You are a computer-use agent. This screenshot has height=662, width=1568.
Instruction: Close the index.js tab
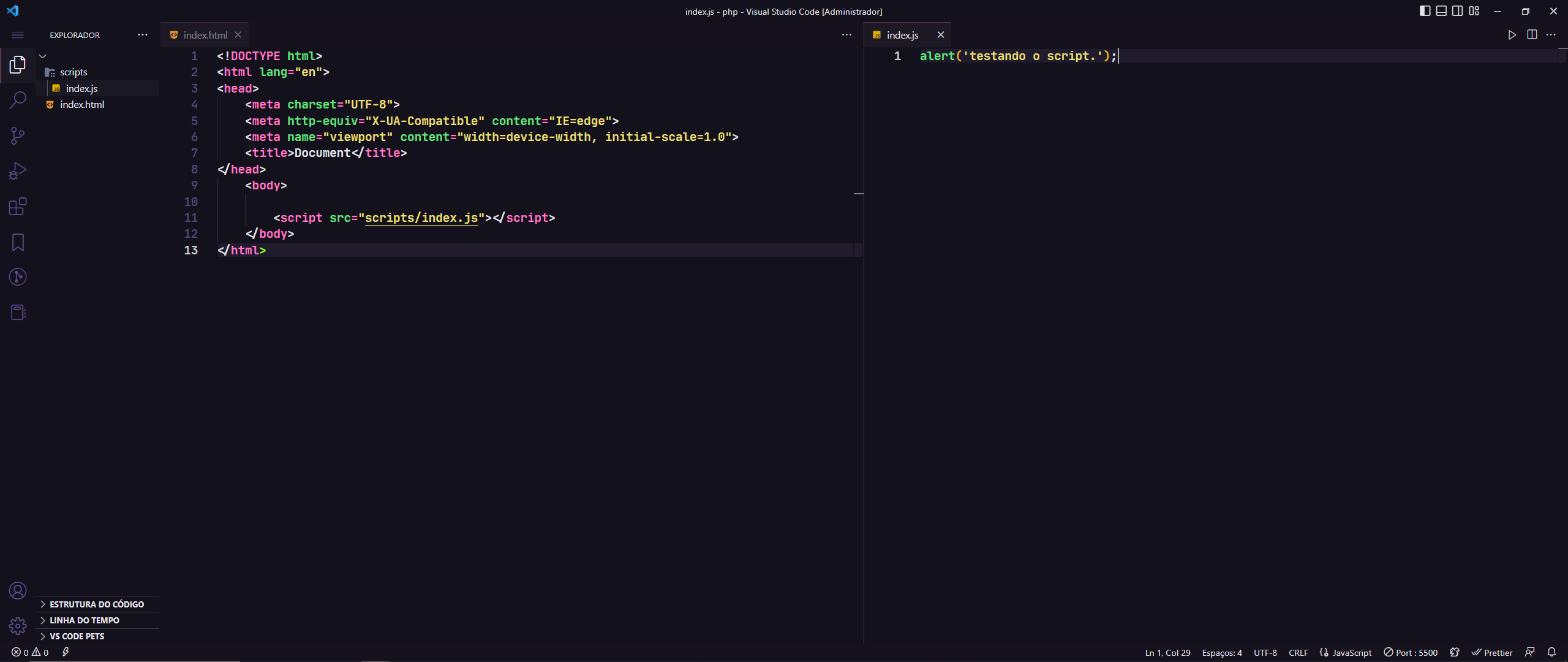(941, 35)
